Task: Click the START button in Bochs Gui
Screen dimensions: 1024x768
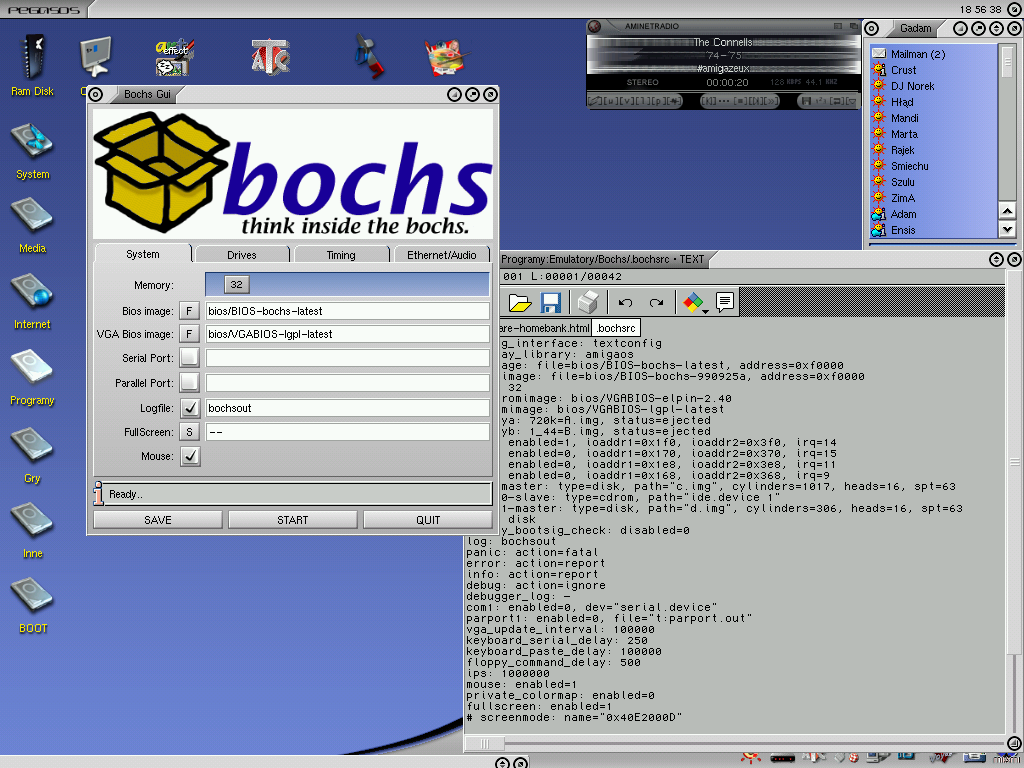Action: [x=293, y=520]
